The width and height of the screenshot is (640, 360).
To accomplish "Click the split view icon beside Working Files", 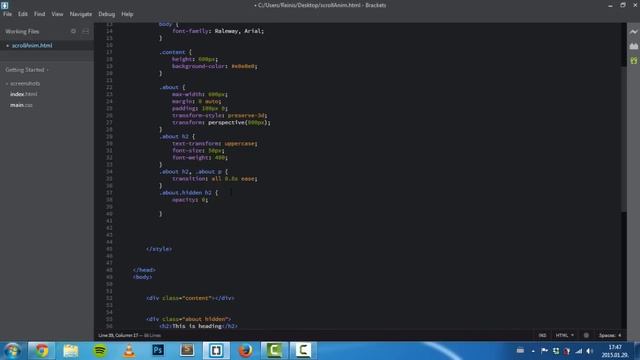I will (x=85, y=31).
